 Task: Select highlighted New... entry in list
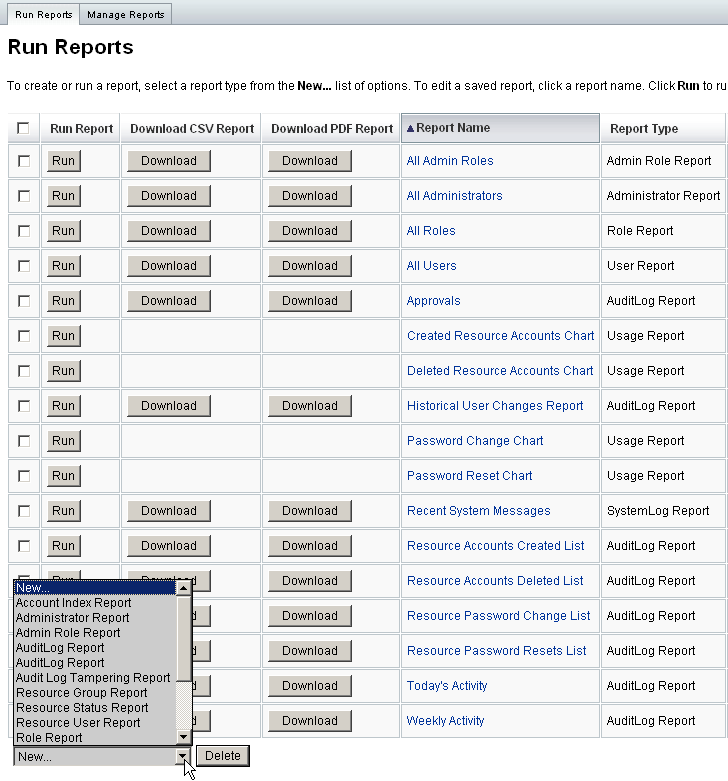point(95,588)
